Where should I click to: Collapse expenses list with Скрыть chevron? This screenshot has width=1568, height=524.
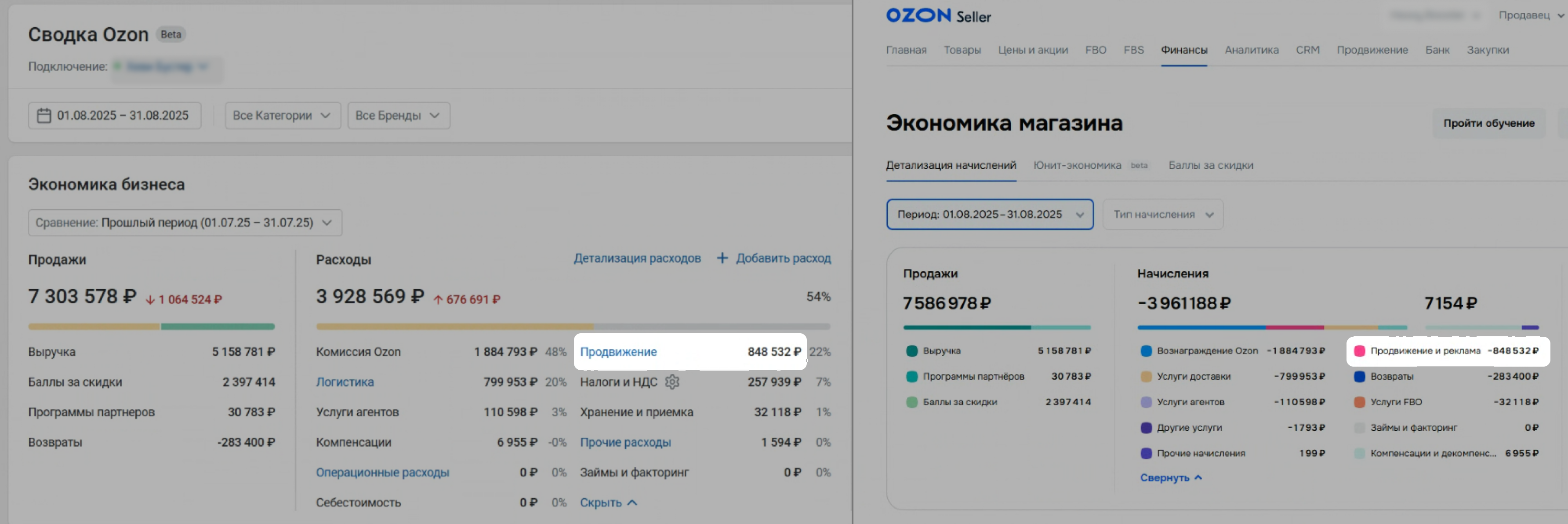pyautogui.click(x=632, y=503)
